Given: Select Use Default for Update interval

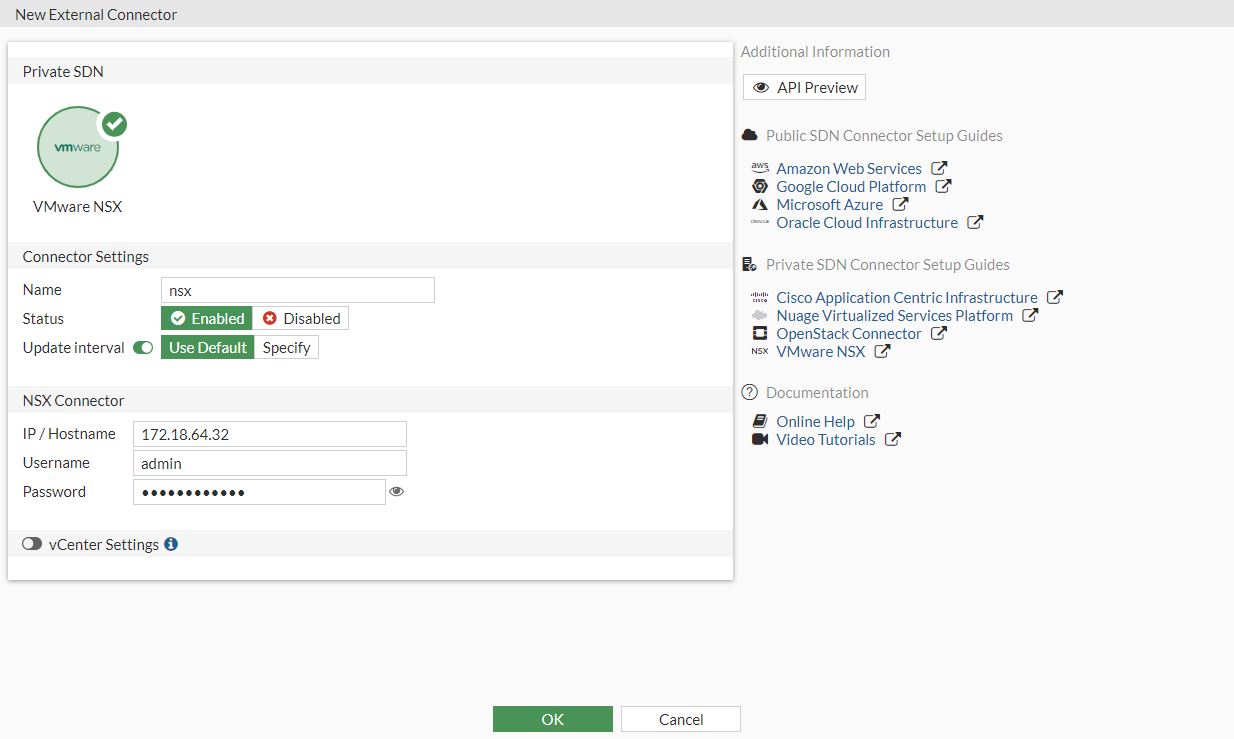Looking at the screenshot, I should (208, 347).
